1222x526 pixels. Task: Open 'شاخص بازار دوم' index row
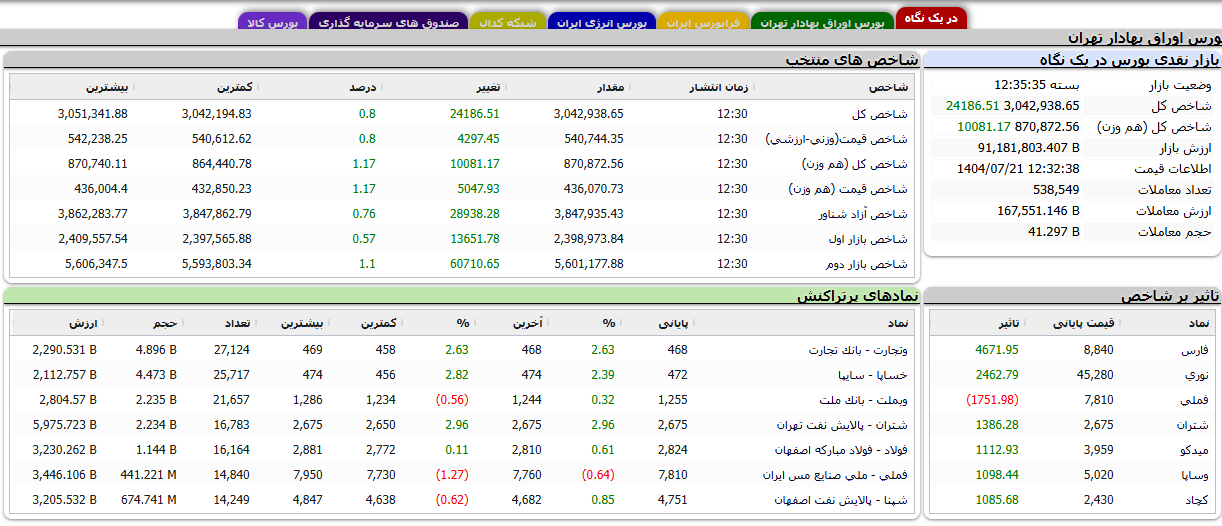tap(873, 264)
